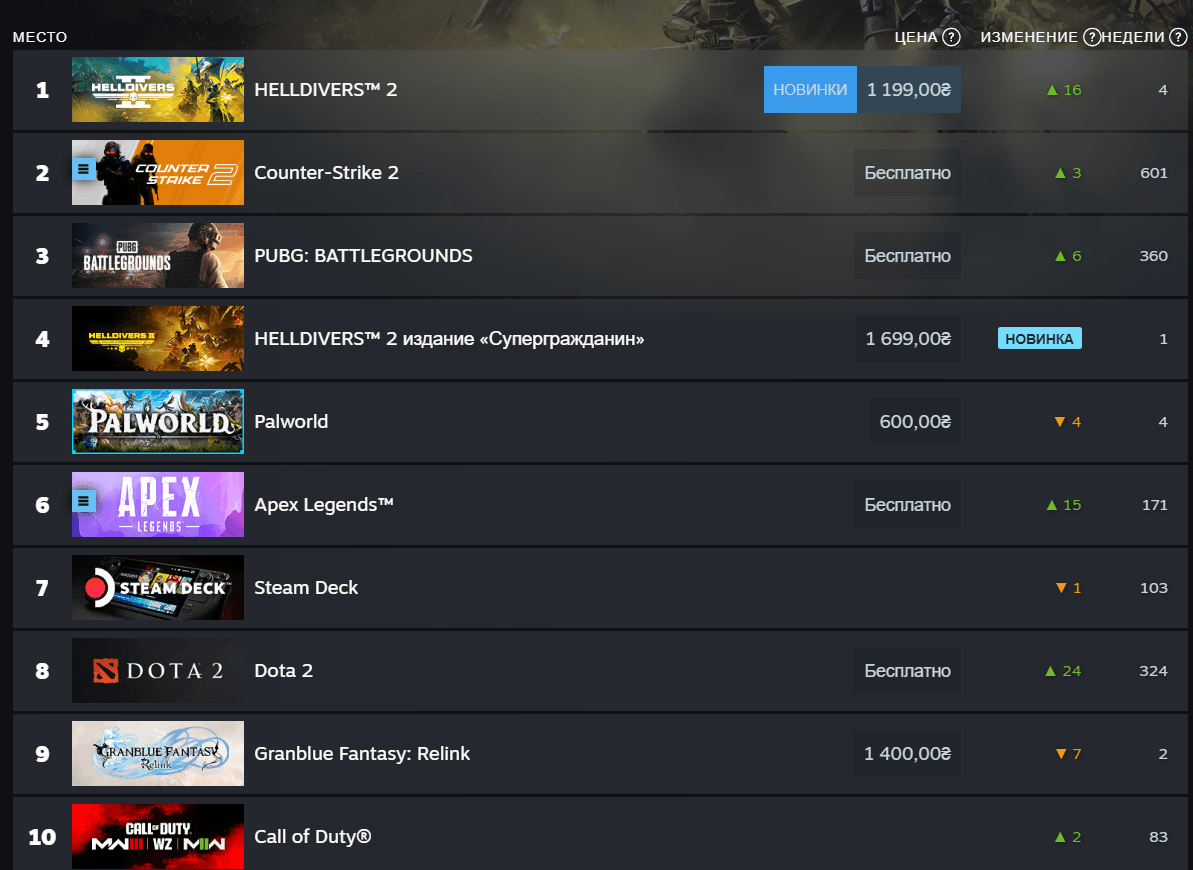This screenshot has width=1193, height=870.
Task: Open the HELLDIVERS 2 Суперграждании edition cover image
Action: coord(158,339)
